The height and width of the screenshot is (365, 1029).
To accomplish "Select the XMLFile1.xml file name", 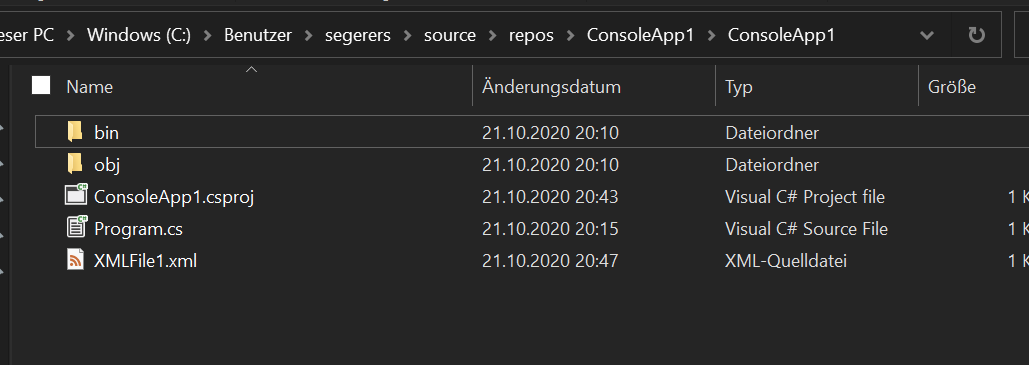I will tap(146, 261).
